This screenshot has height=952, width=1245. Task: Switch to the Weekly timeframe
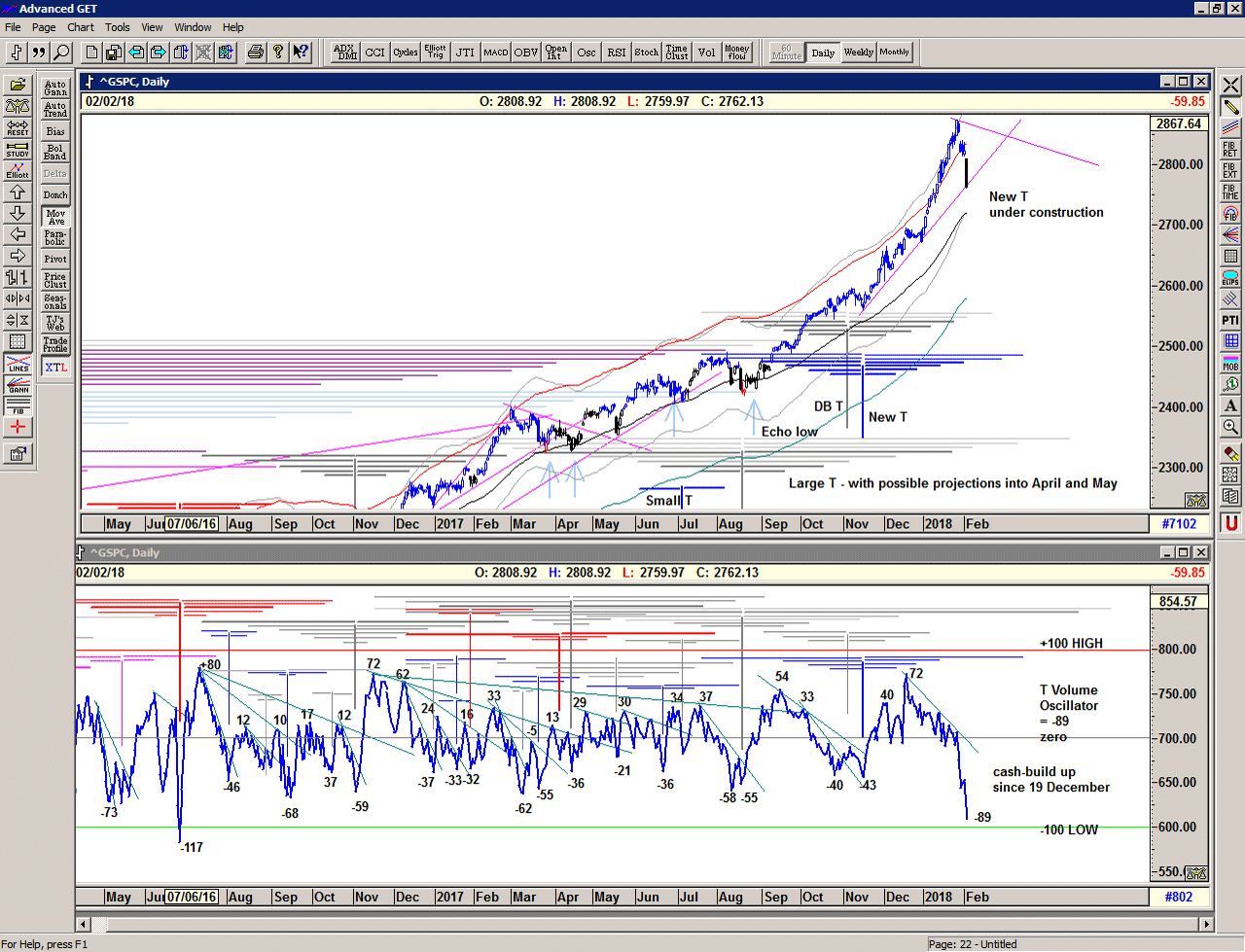[x=858, y=53]
